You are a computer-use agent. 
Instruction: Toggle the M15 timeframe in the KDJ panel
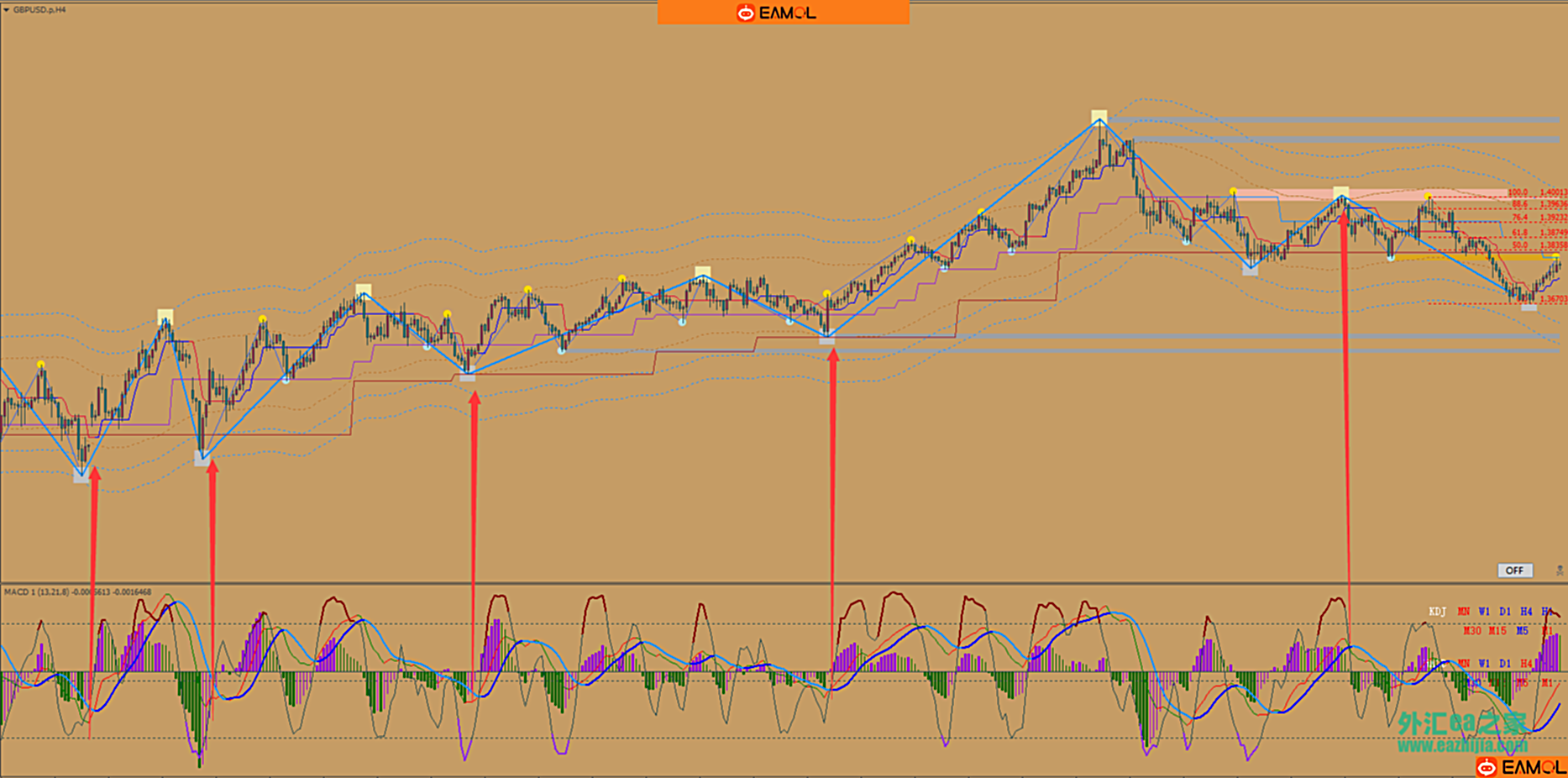[1497, 630]
